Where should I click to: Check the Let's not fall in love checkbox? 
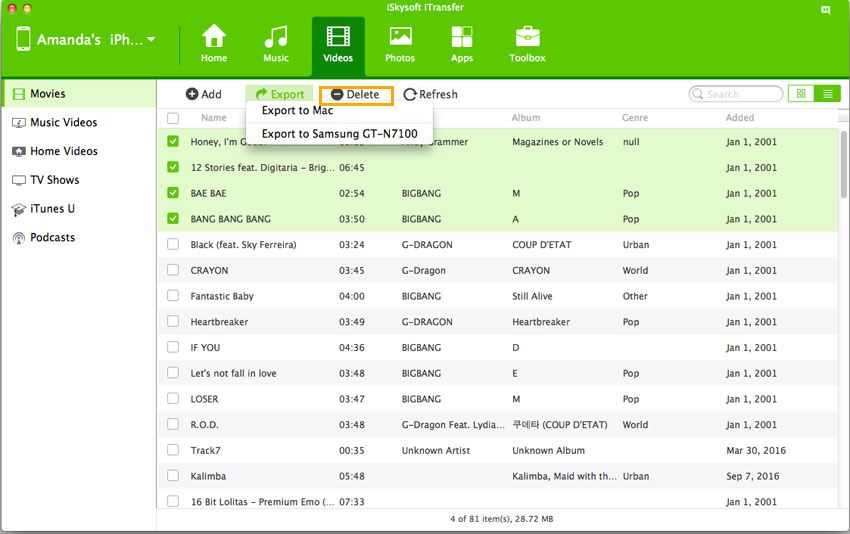[x=173, y=372]
